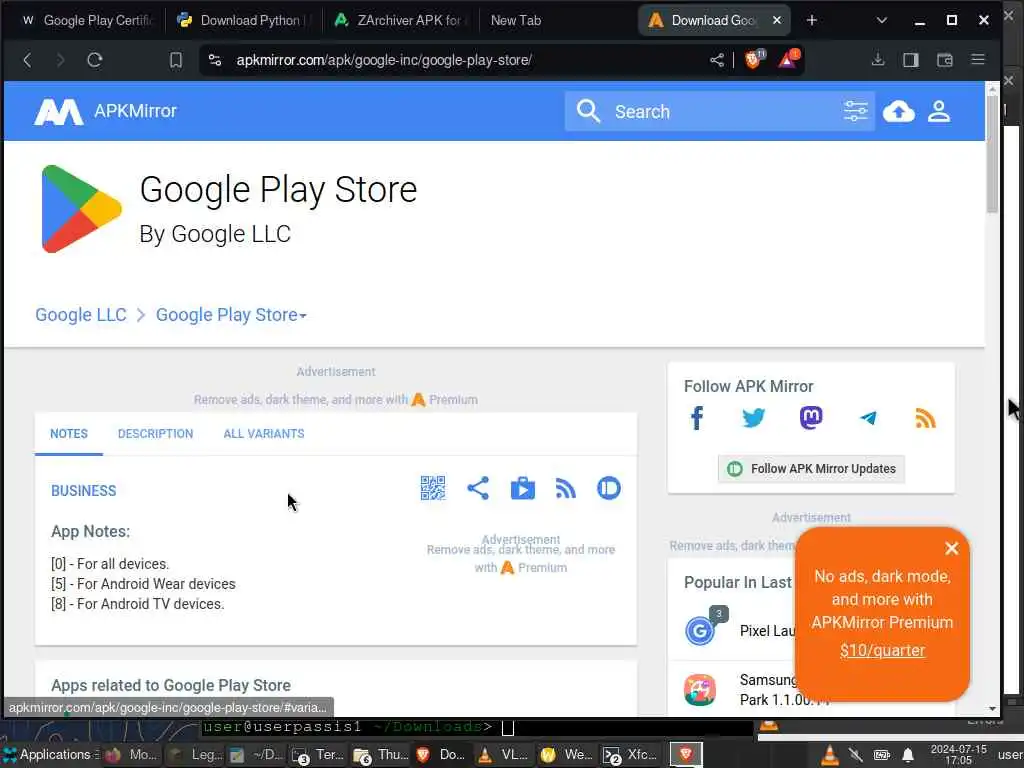Switch to Download Python tab
Screen dimensions: 1024x768
coord(242,20)
